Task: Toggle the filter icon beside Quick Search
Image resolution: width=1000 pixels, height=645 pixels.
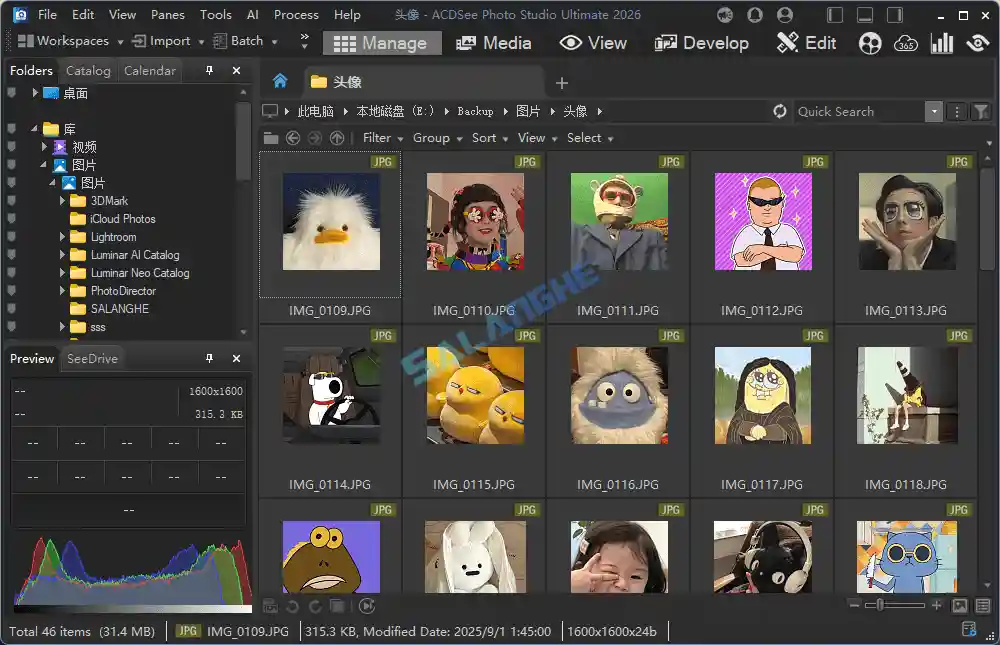Action: pyautogui.click(x=981, y=111)
